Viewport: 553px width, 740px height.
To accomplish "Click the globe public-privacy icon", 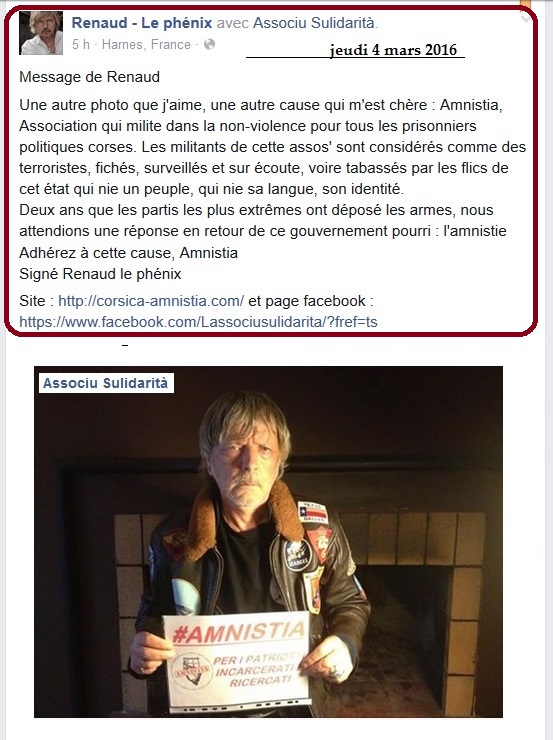I will pos(209,44).
